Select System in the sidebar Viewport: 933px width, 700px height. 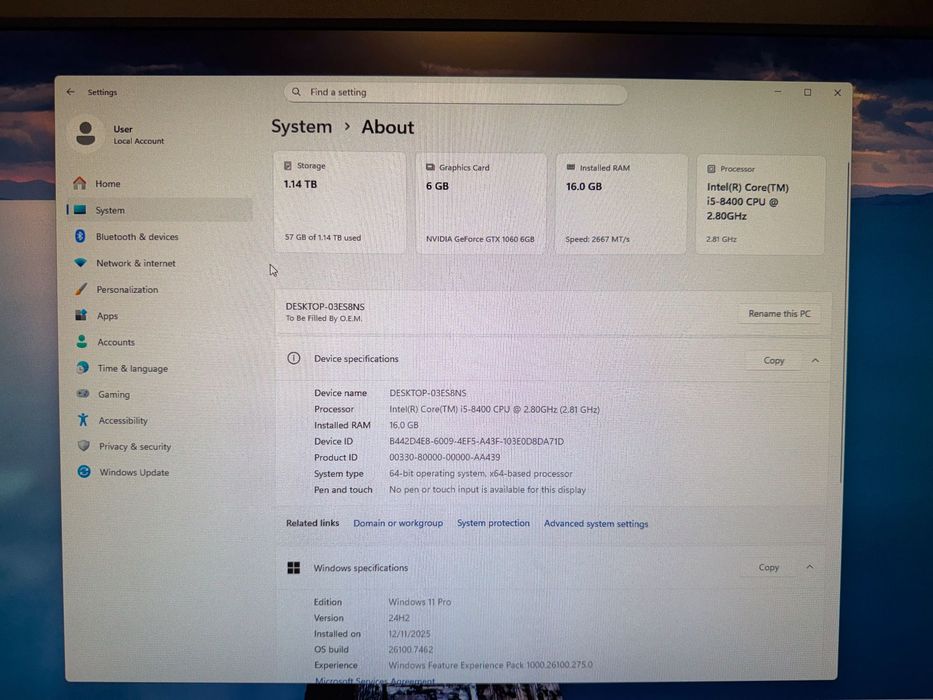159,210
